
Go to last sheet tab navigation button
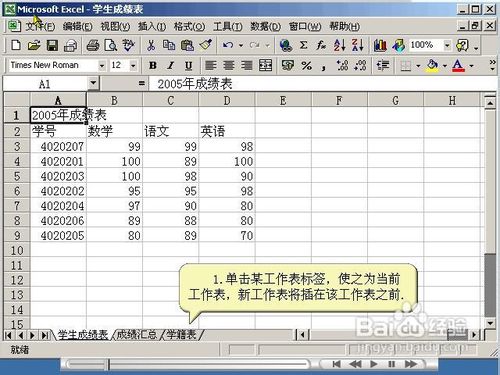45,335
